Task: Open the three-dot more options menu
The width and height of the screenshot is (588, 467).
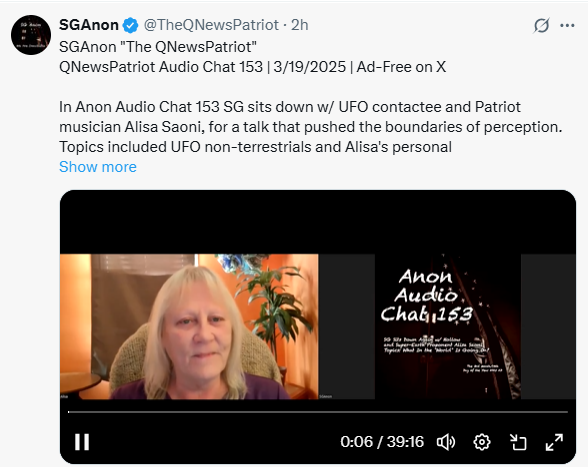Action: tap(567, 26)
